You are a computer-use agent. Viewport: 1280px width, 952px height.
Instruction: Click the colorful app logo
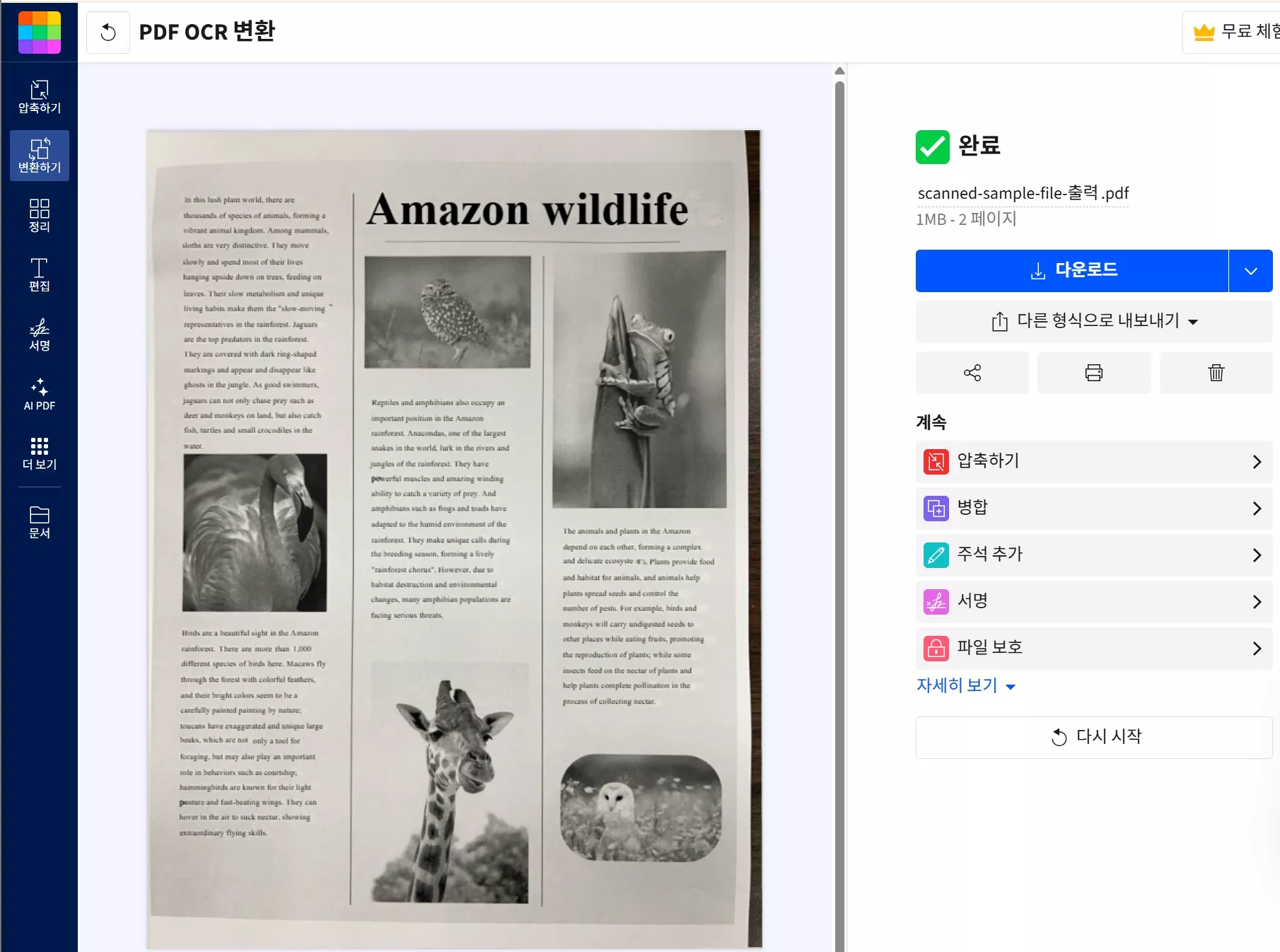(40, 32)
